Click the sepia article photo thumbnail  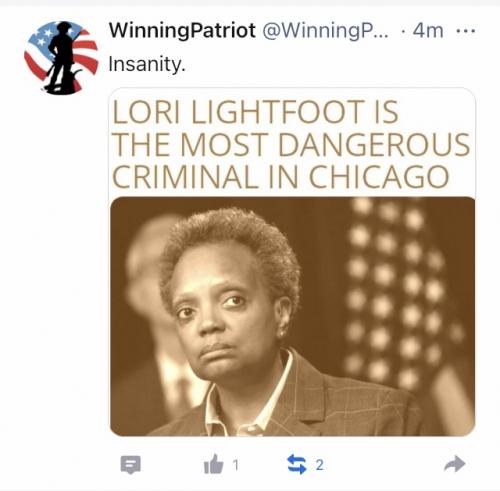tap(293, 316)
